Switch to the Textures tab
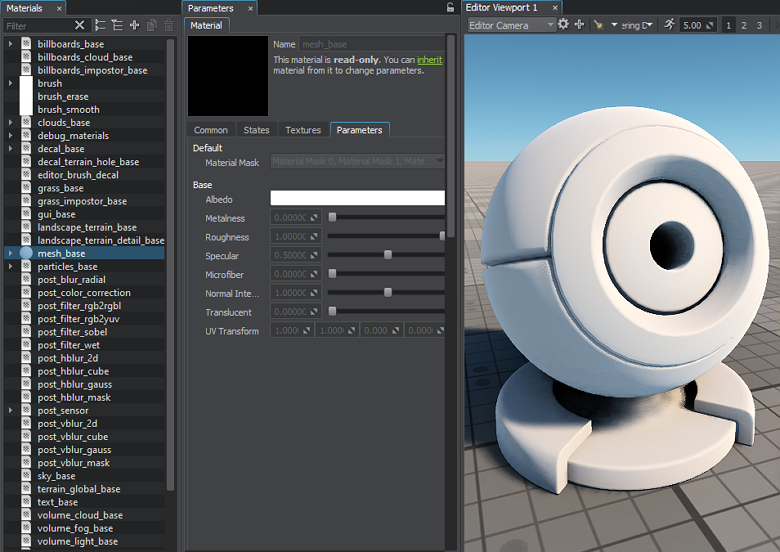The height and width of the screenshot is (552, 780). [303, 130]
